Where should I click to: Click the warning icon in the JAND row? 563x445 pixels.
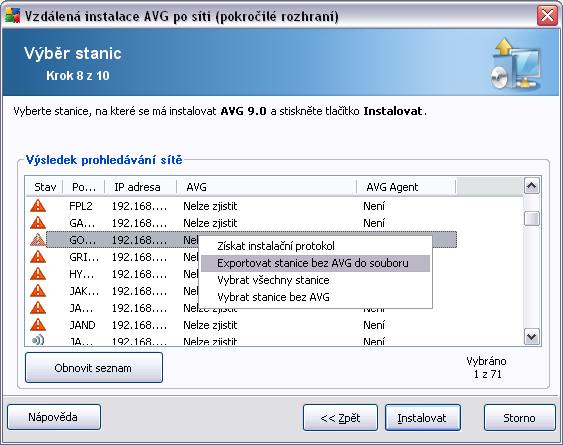[x=38, y=325]
